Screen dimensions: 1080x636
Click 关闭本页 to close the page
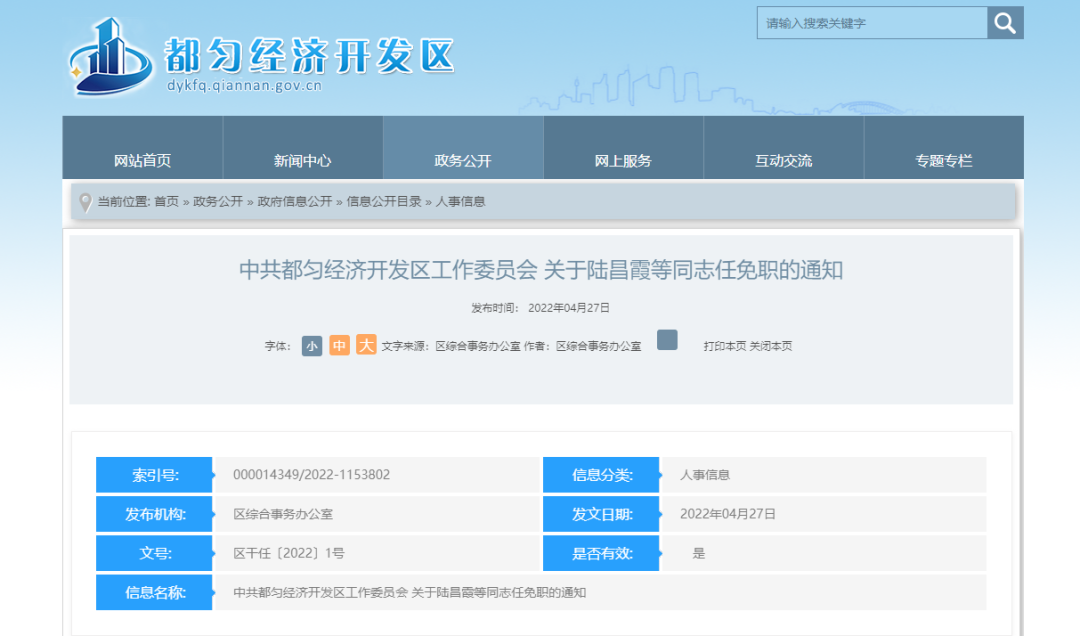[x=771, y=346]
